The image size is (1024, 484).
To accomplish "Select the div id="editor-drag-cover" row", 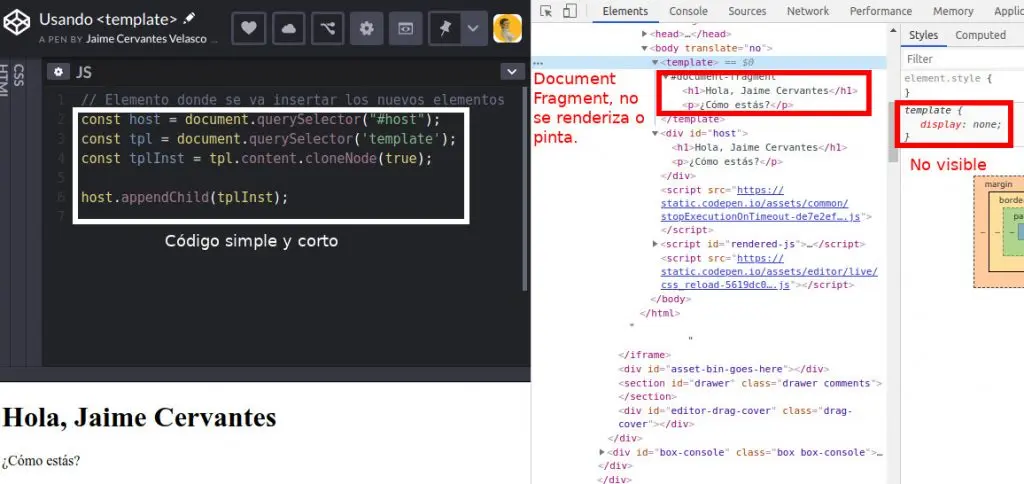I will click(x=735, y=417).
